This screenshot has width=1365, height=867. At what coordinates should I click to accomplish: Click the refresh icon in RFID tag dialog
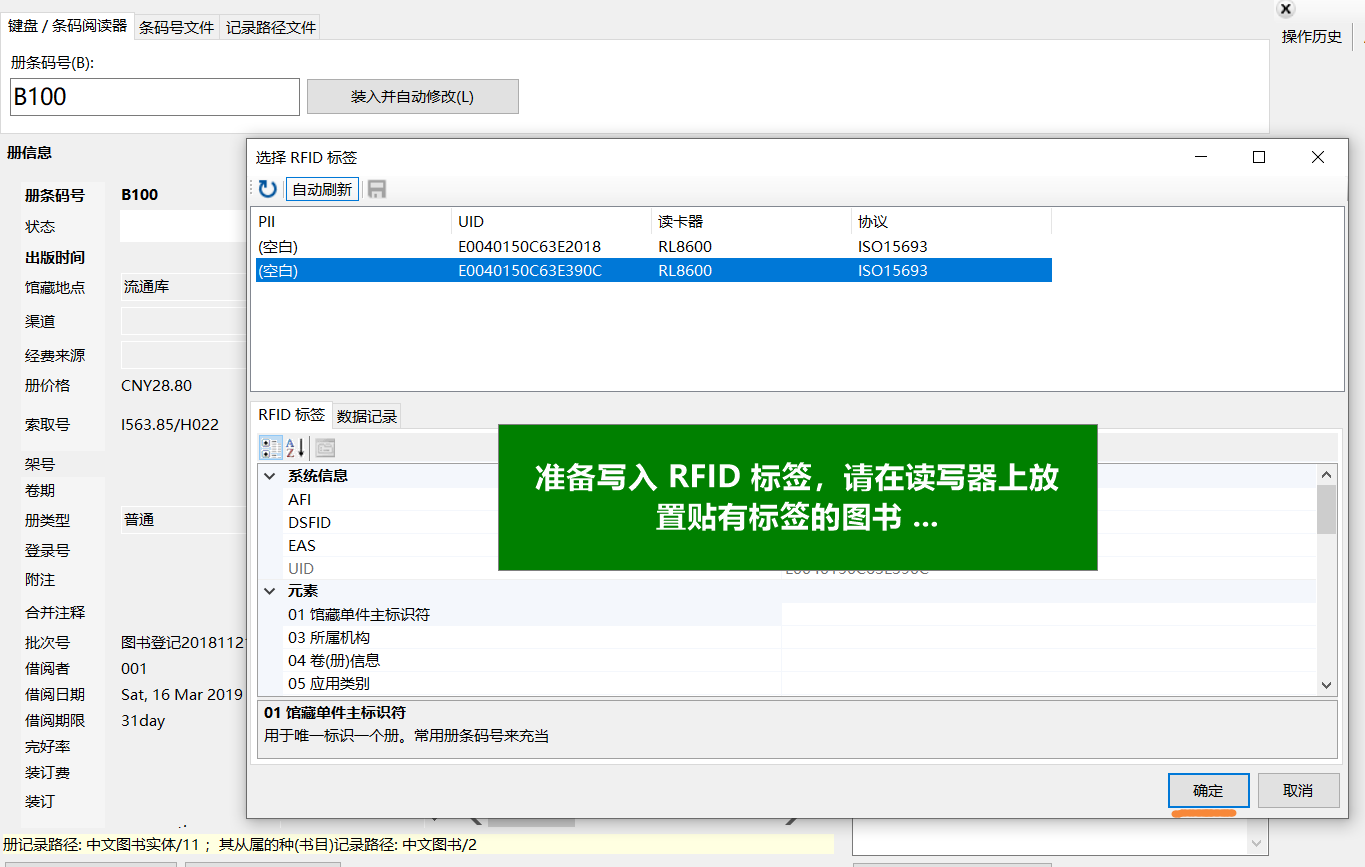pyautogui.click(x=266, y=189)
